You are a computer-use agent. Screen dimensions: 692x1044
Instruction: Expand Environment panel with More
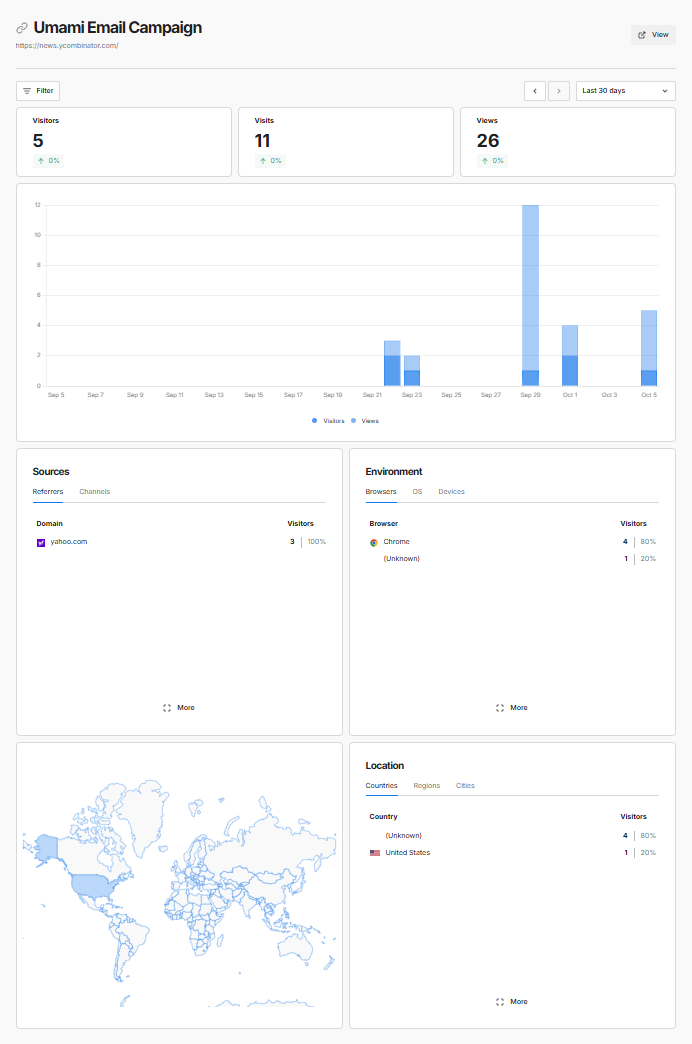(x=512, y=708)
